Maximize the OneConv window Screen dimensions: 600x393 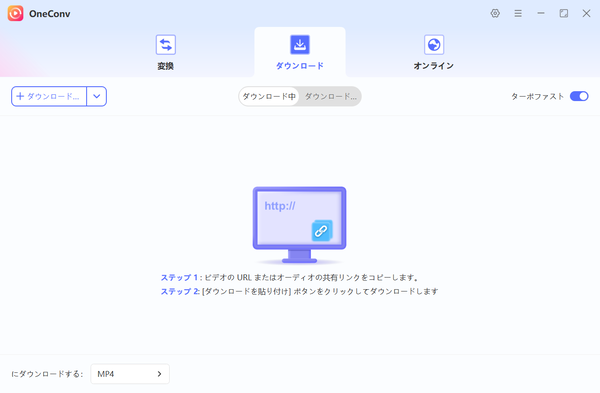(563, 13)
